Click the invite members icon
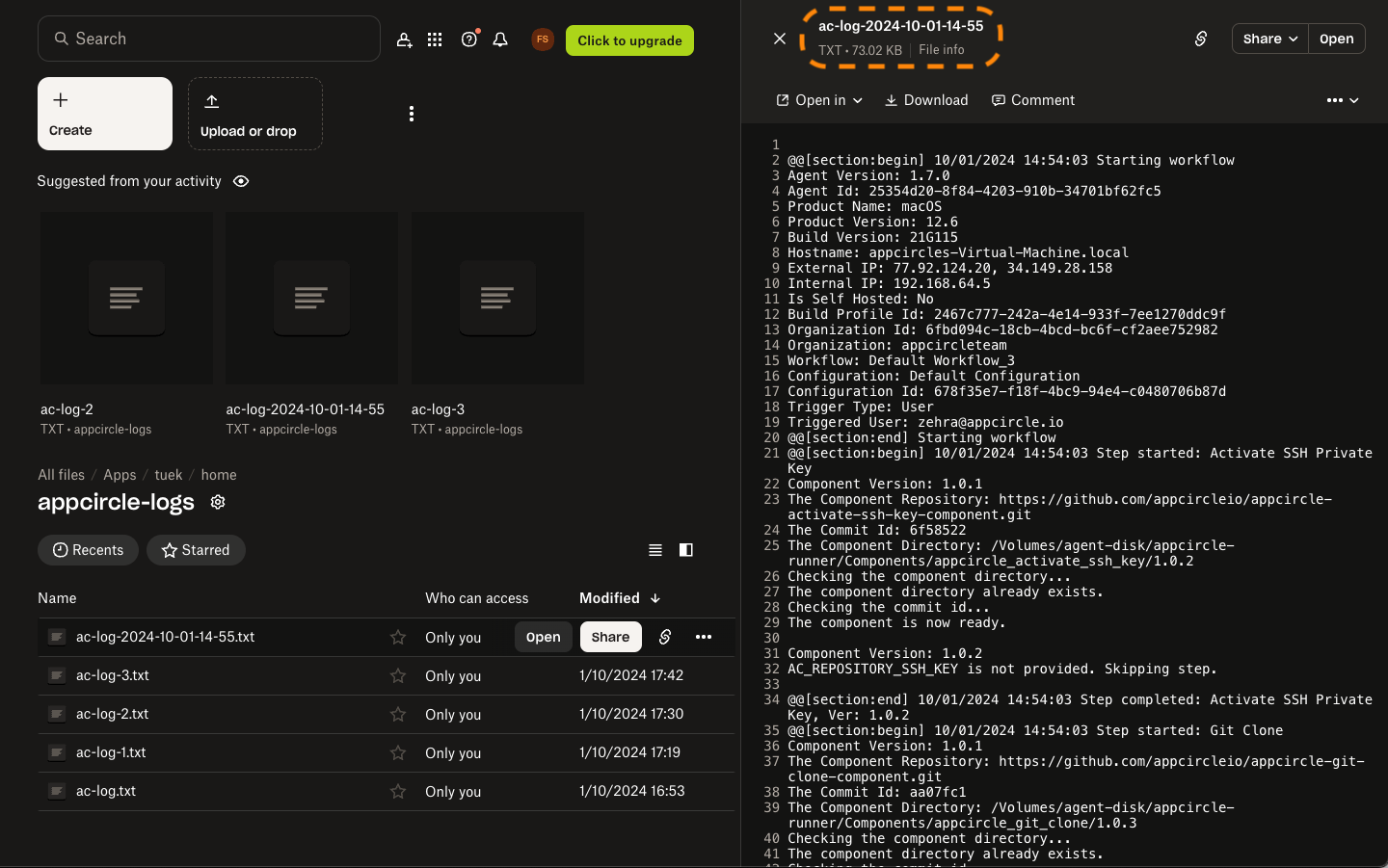Screen dimensions: 1388x868 click(x=404, y=39)
